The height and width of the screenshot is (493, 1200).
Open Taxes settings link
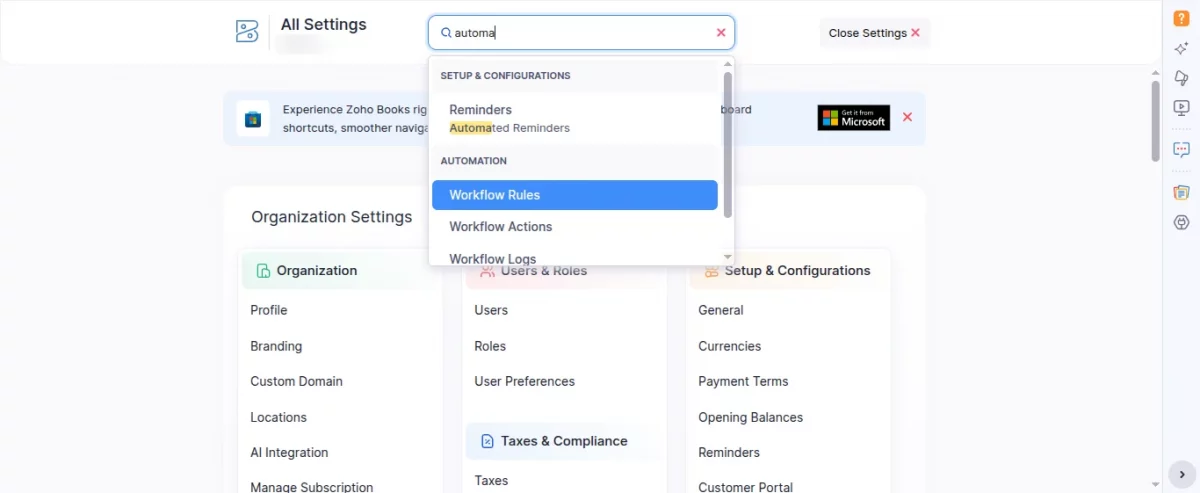(x=491, y=481)
